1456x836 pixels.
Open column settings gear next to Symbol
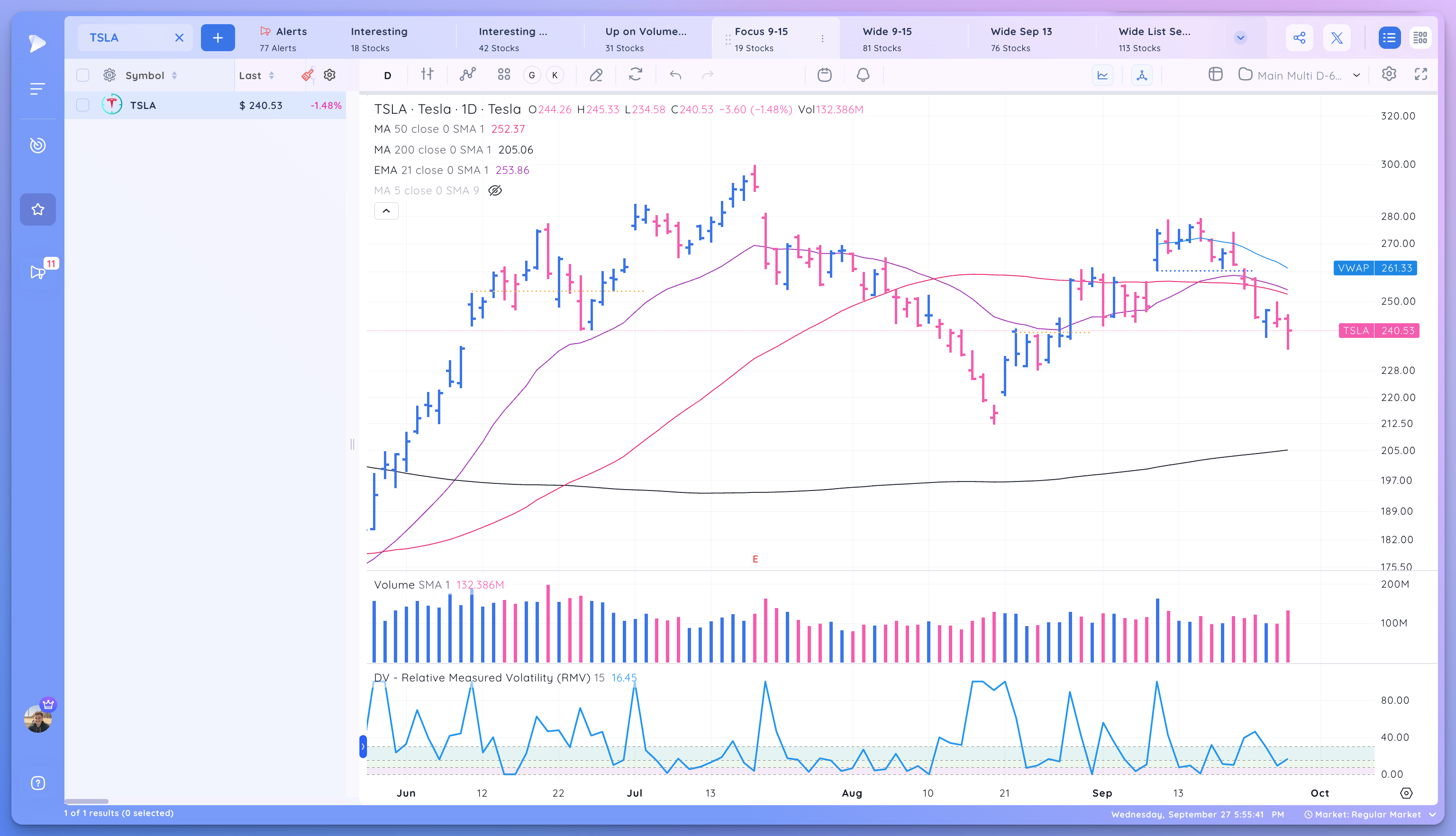[x=109, y=75]
